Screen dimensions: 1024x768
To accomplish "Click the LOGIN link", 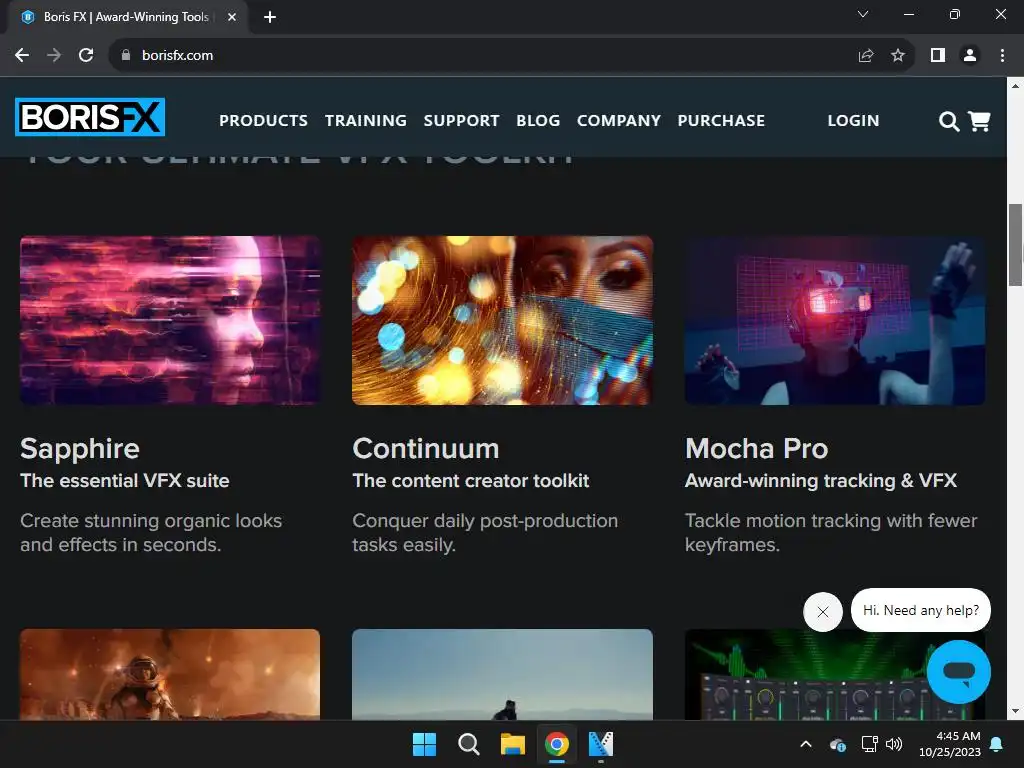I will [x=853, y=121].
